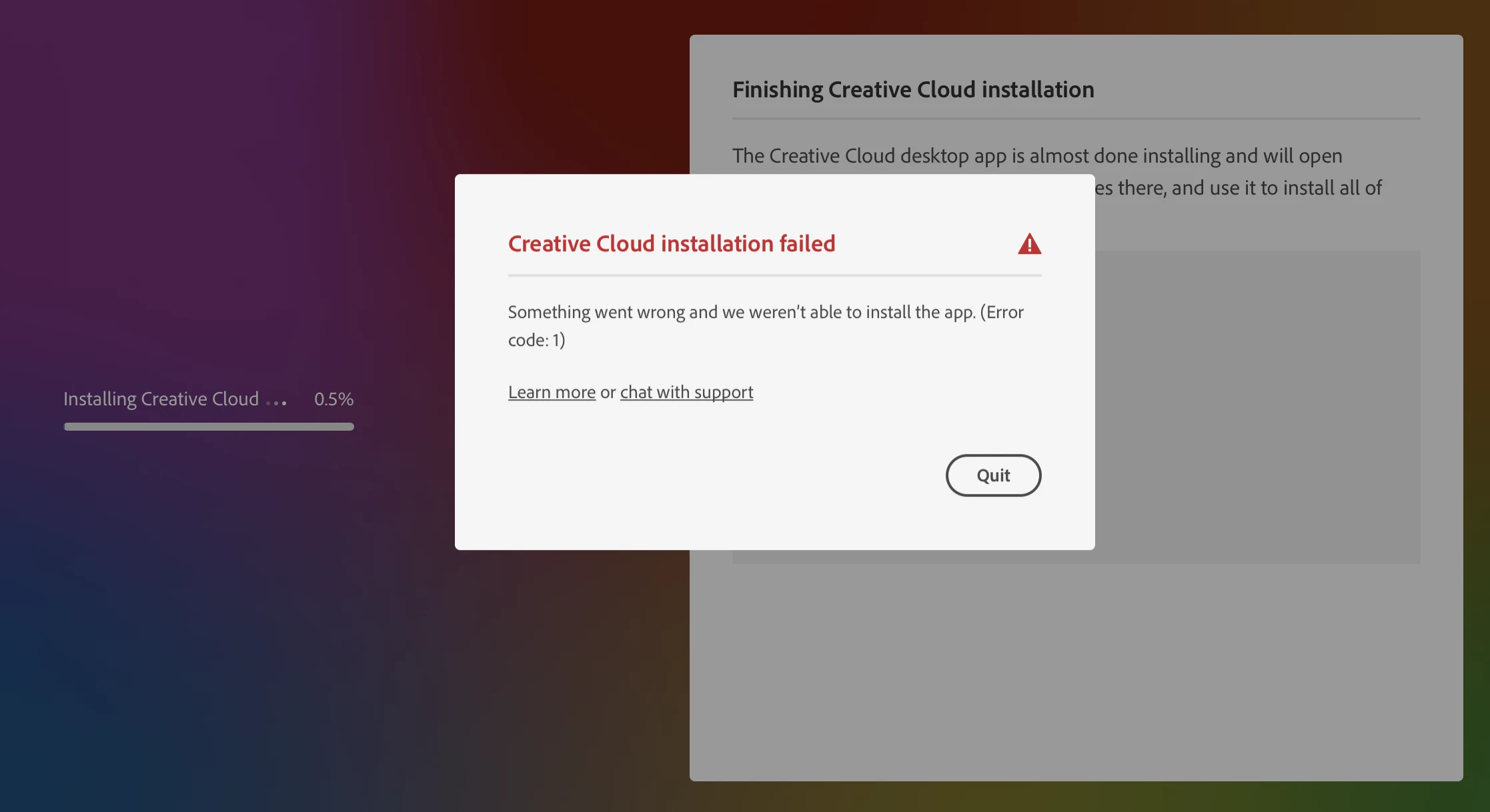Click the Installing Creative Cloud label

(161, 399)
